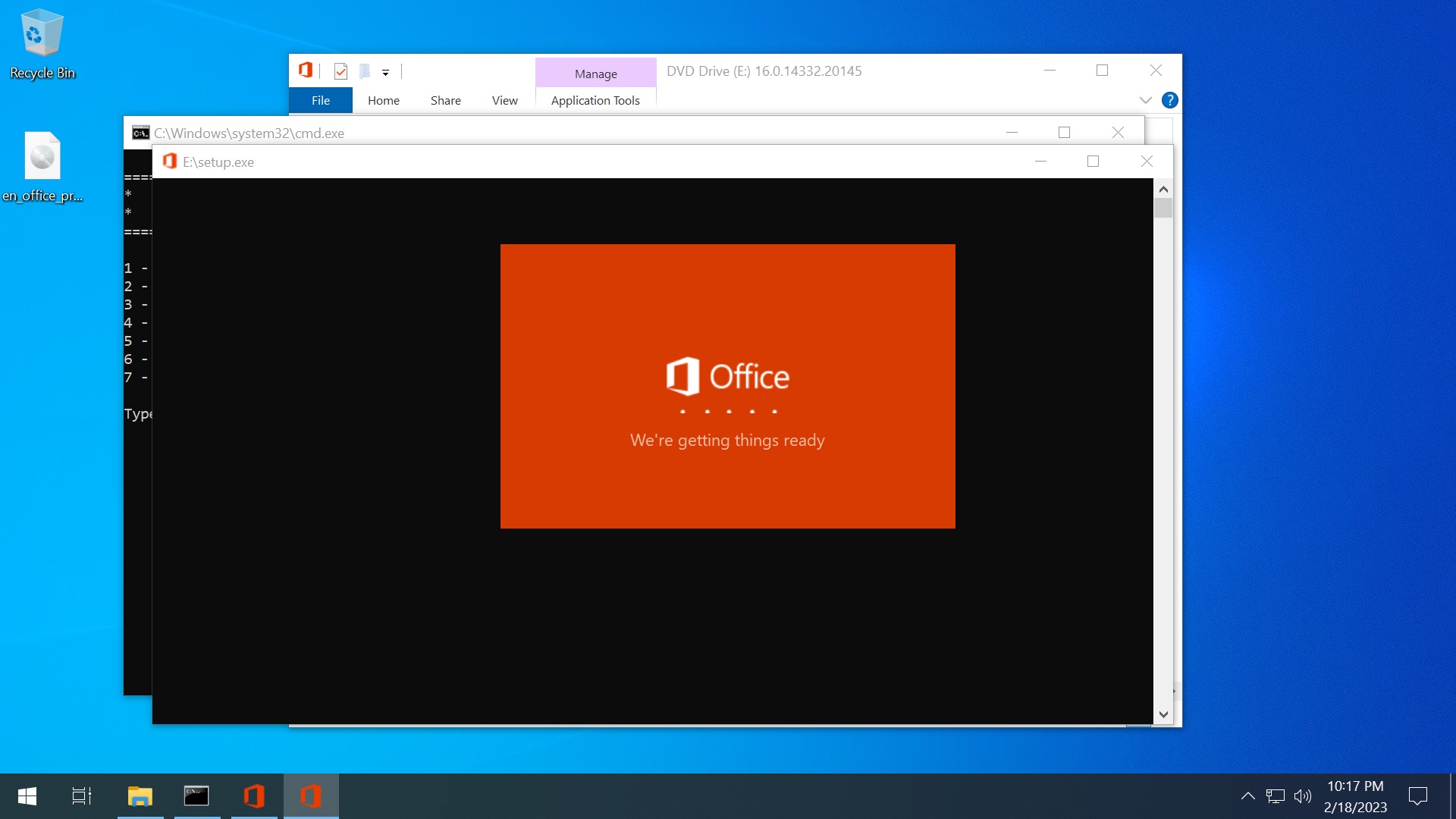Switch to Command Prompt taskbar icon

(x=196, y=796)
